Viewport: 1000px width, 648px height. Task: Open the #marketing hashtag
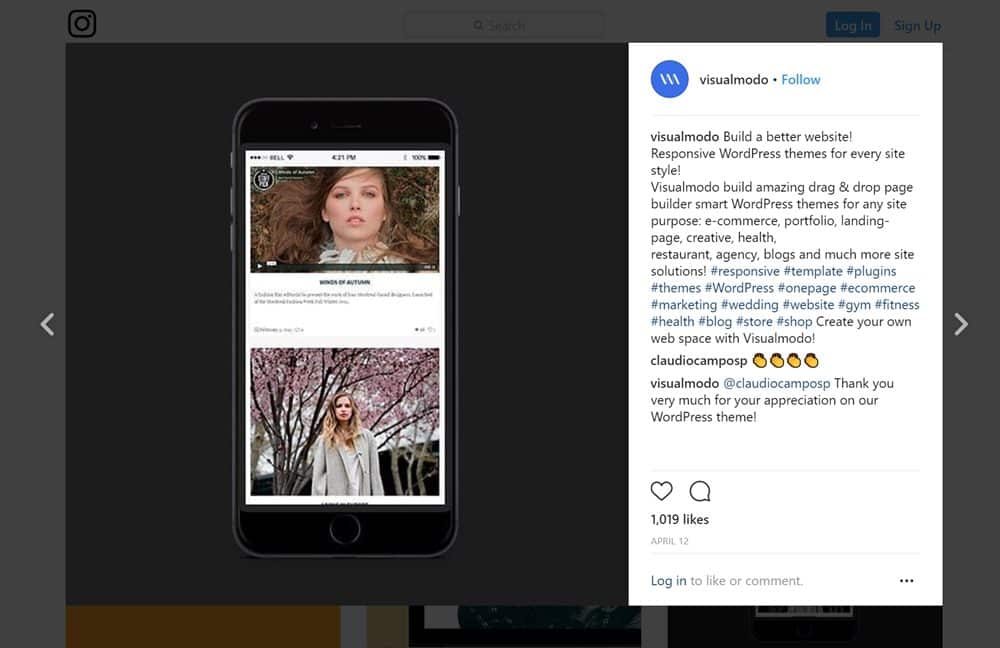coord(684,305)
